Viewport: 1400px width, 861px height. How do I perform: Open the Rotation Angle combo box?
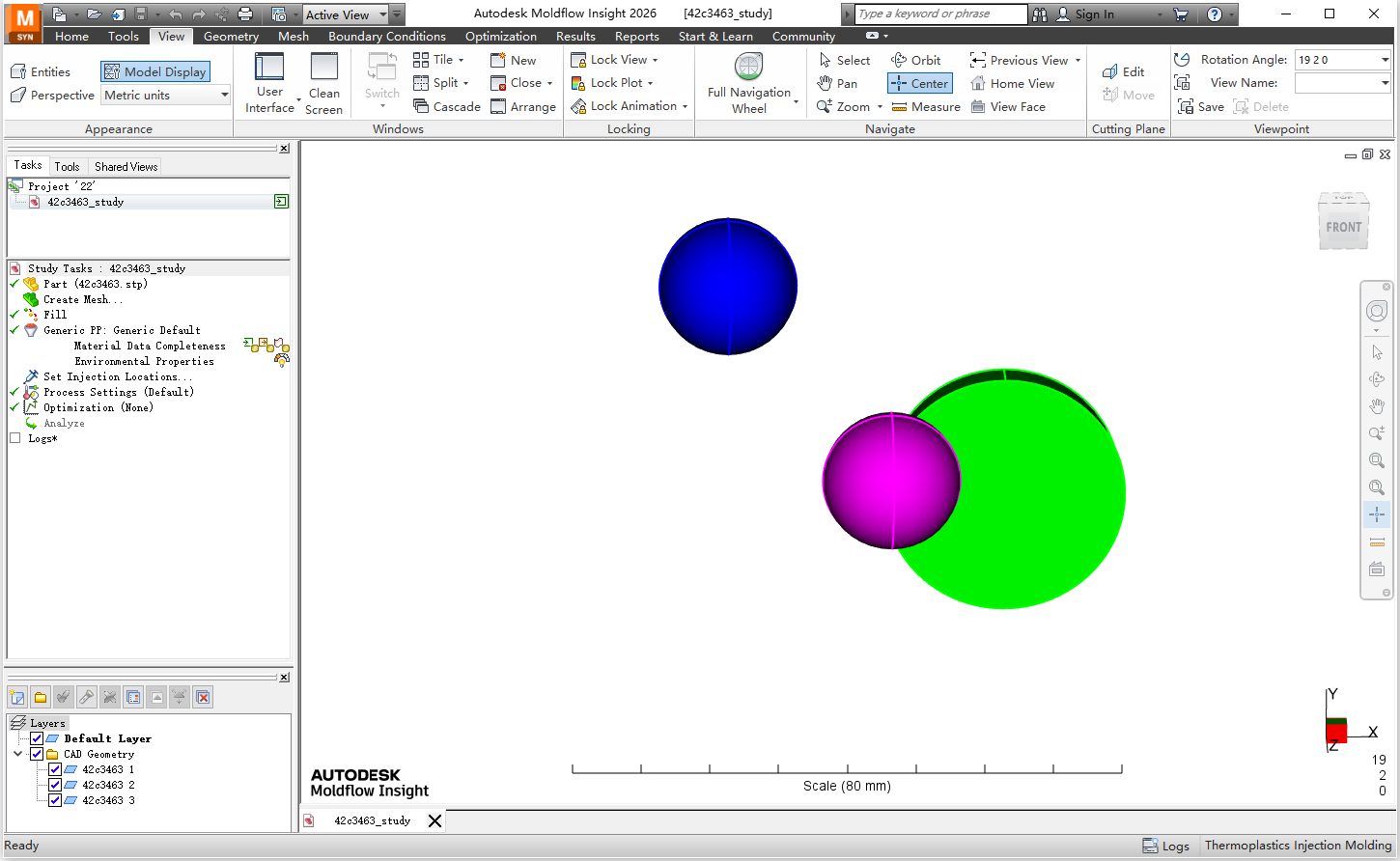1343,60
